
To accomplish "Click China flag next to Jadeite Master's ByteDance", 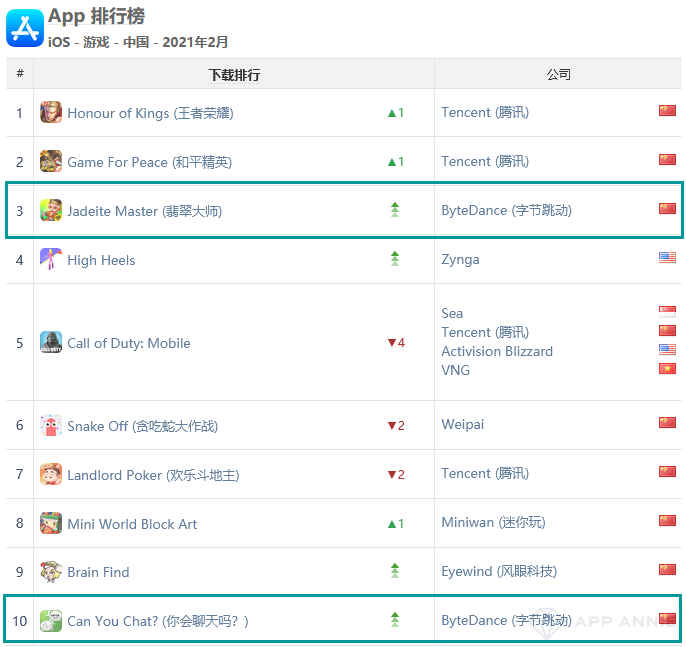I will 667,209.
